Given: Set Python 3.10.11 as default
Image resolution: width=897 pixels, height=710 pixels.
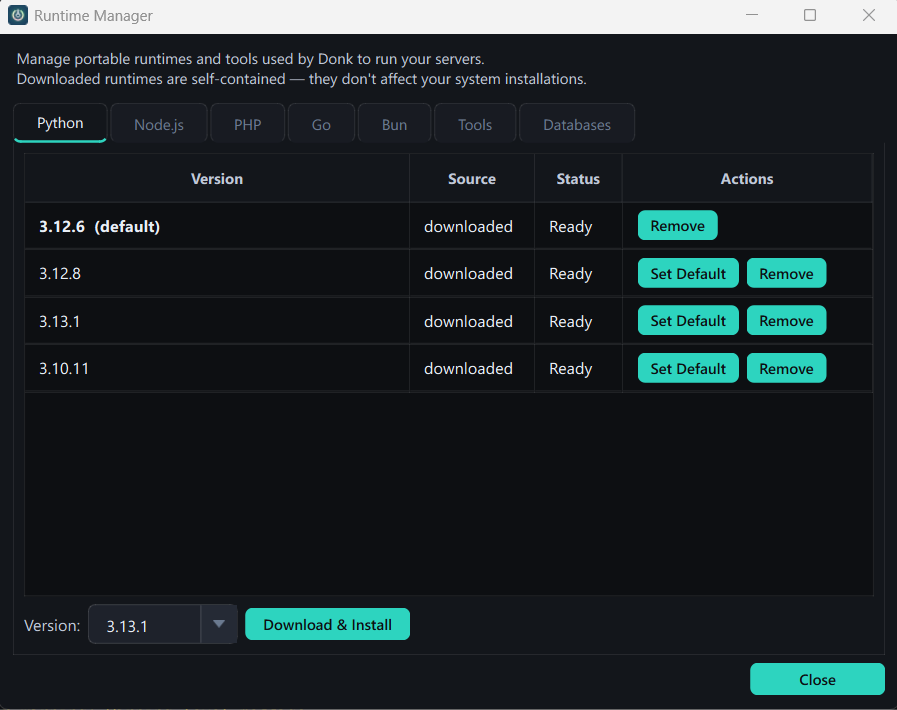Looking at the screenshot, I should tap(687, 368).
